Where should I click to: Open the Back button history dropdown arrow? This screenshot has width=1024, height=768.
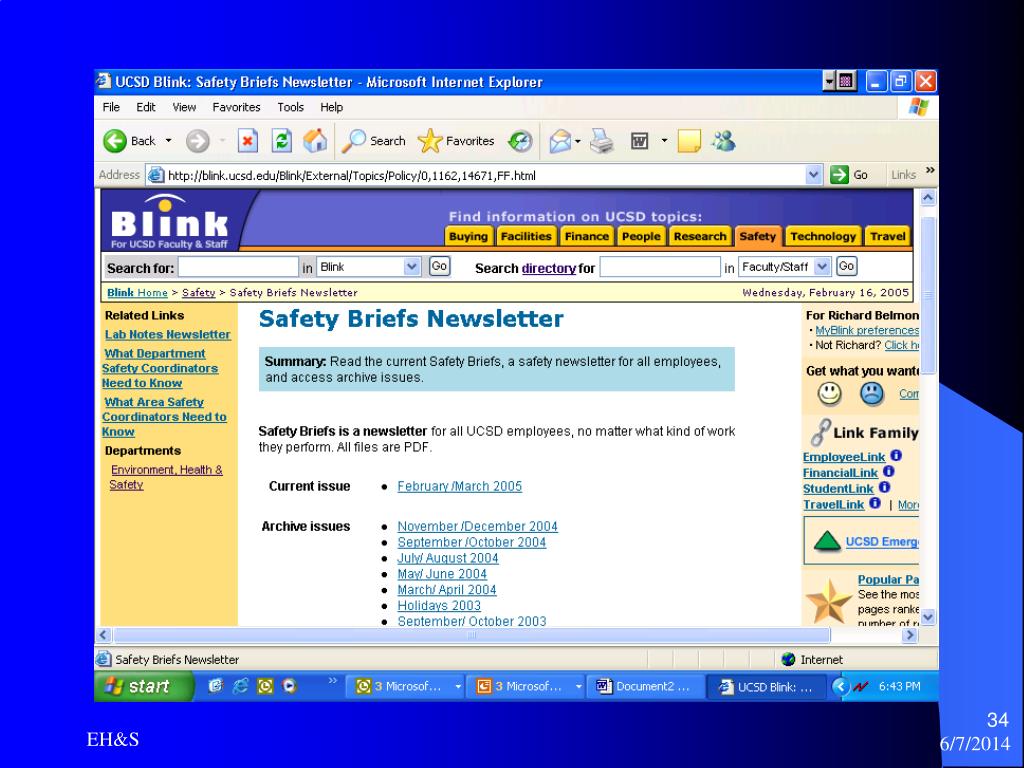pos(168,141)
